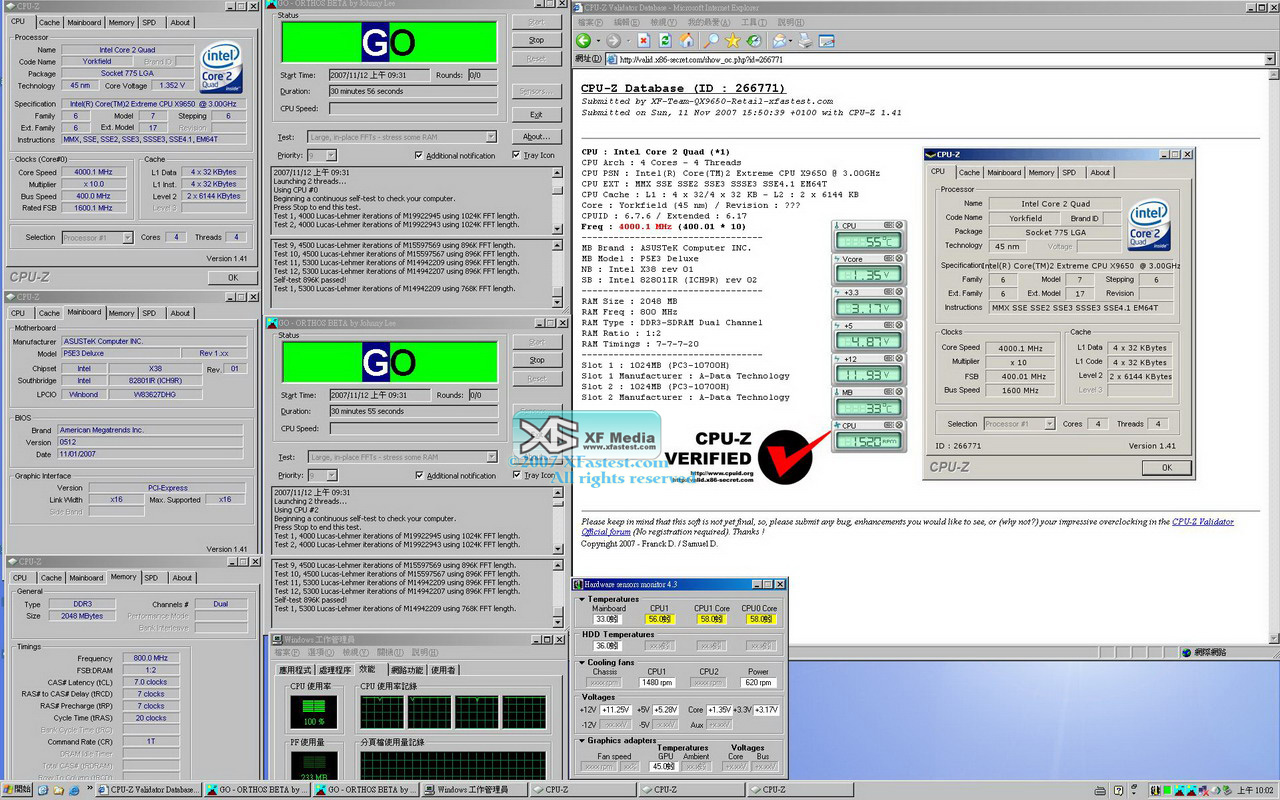Open the IE address bar dropdown arrow
This screenshot has height=800, width=1280.
coord(1270,59)
